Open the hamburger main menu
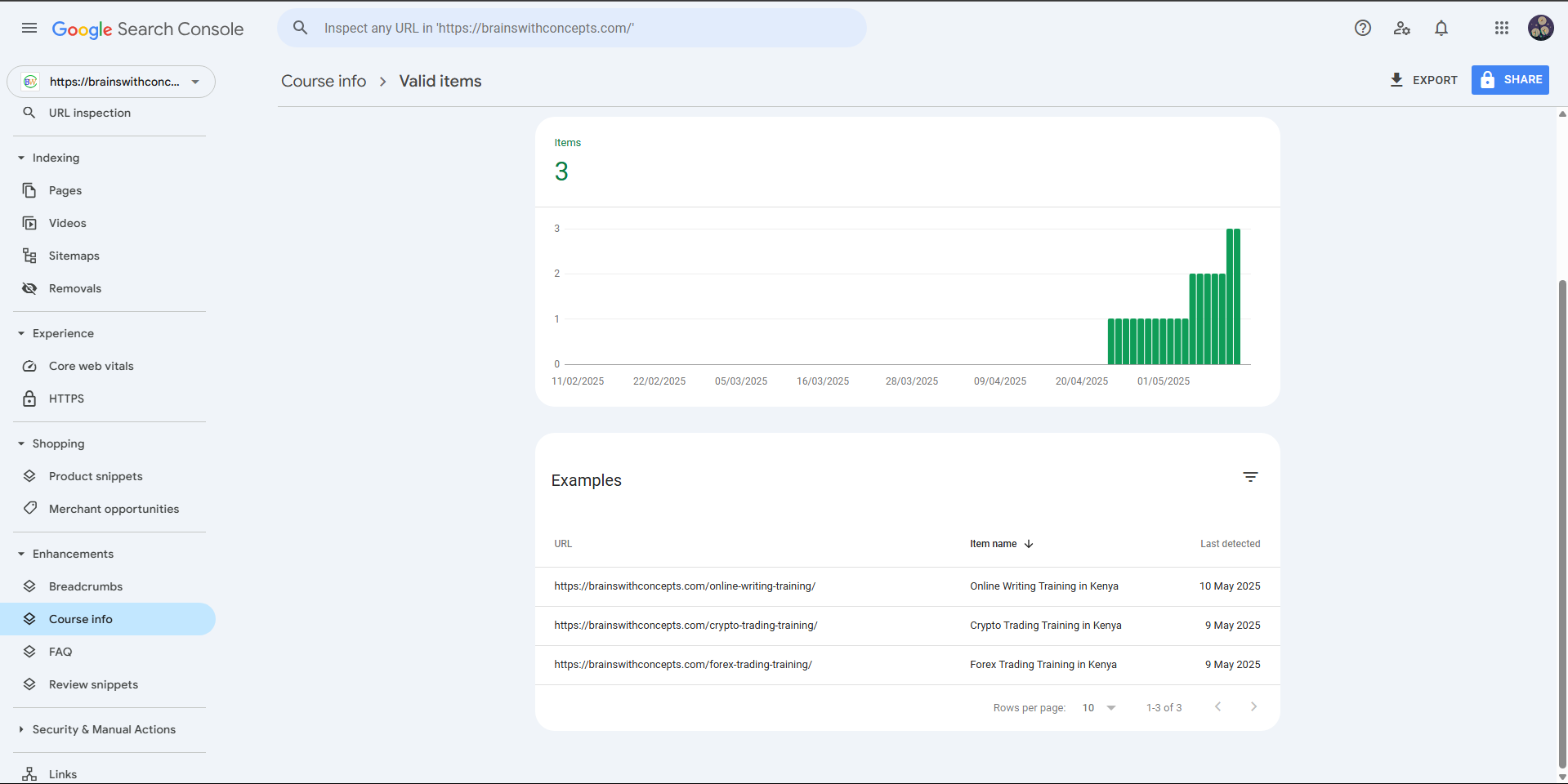1568x784 pixels. (29, 28)
